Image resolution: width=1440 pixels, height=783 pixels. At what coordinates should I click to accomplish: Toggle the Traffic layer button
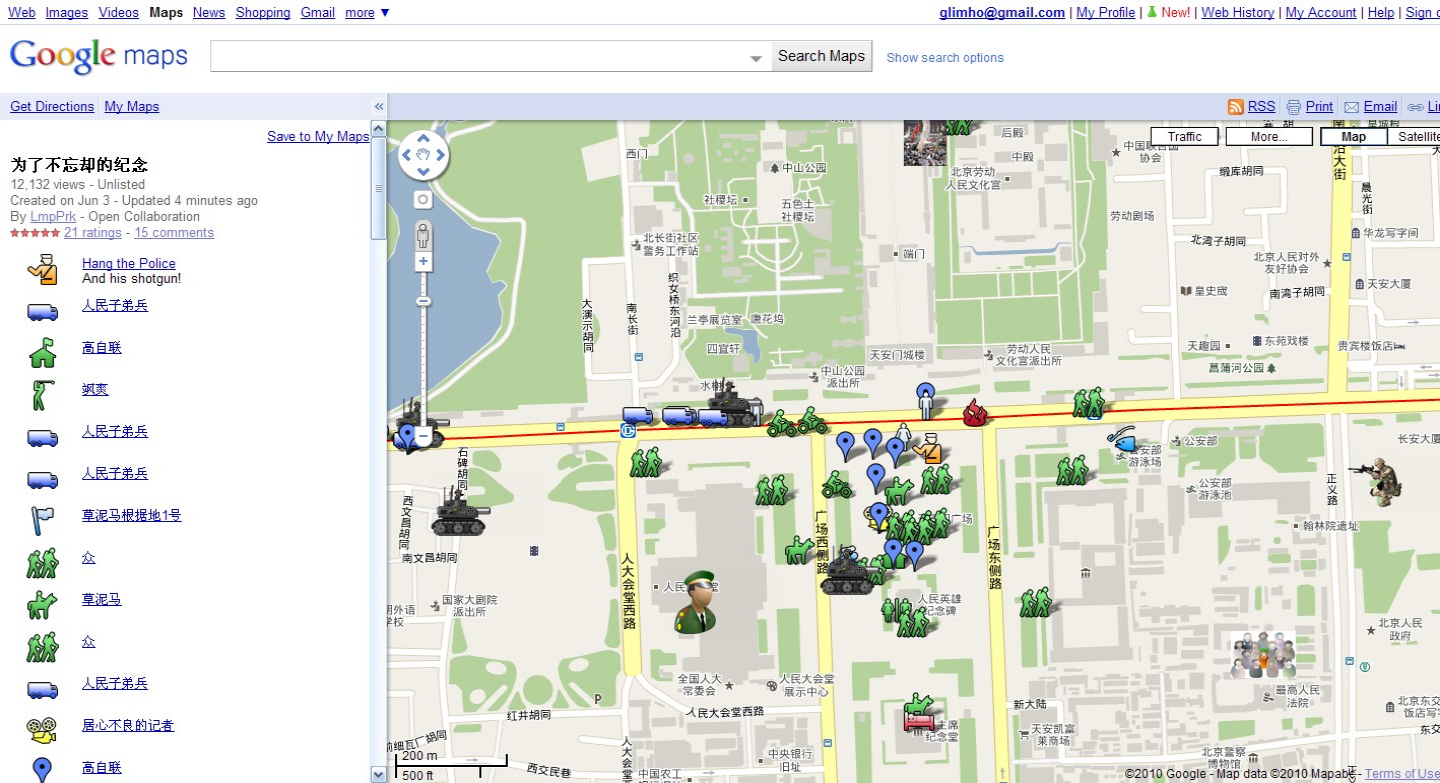pos(1184,137)
